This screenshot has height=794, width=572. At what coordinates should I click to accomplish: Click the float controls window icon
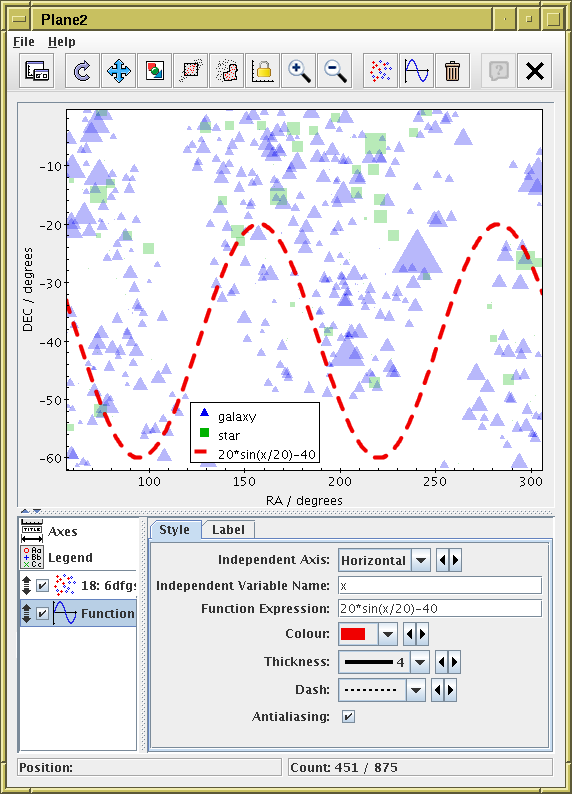(x=37, y=71)
